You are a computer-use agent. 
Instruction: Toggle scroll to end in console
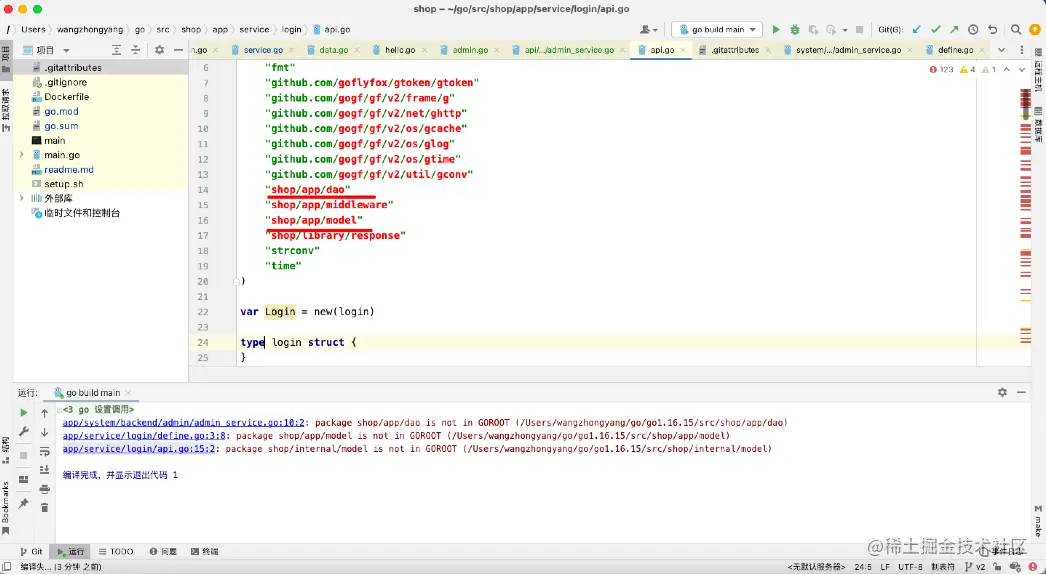[45, 470]
